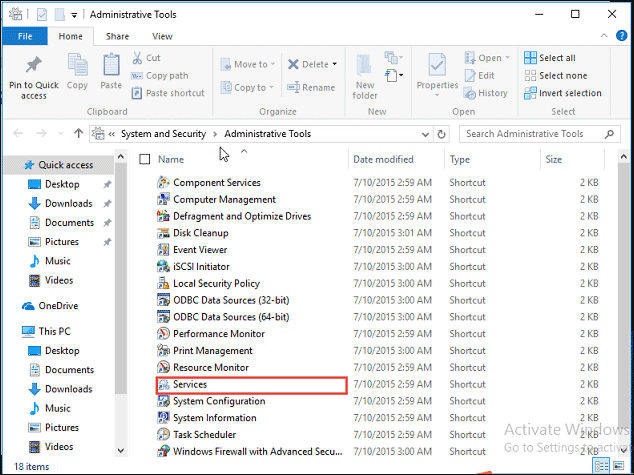Click the Copy path icon
Screen dimensions: 634x475
[x=137, y=76]
